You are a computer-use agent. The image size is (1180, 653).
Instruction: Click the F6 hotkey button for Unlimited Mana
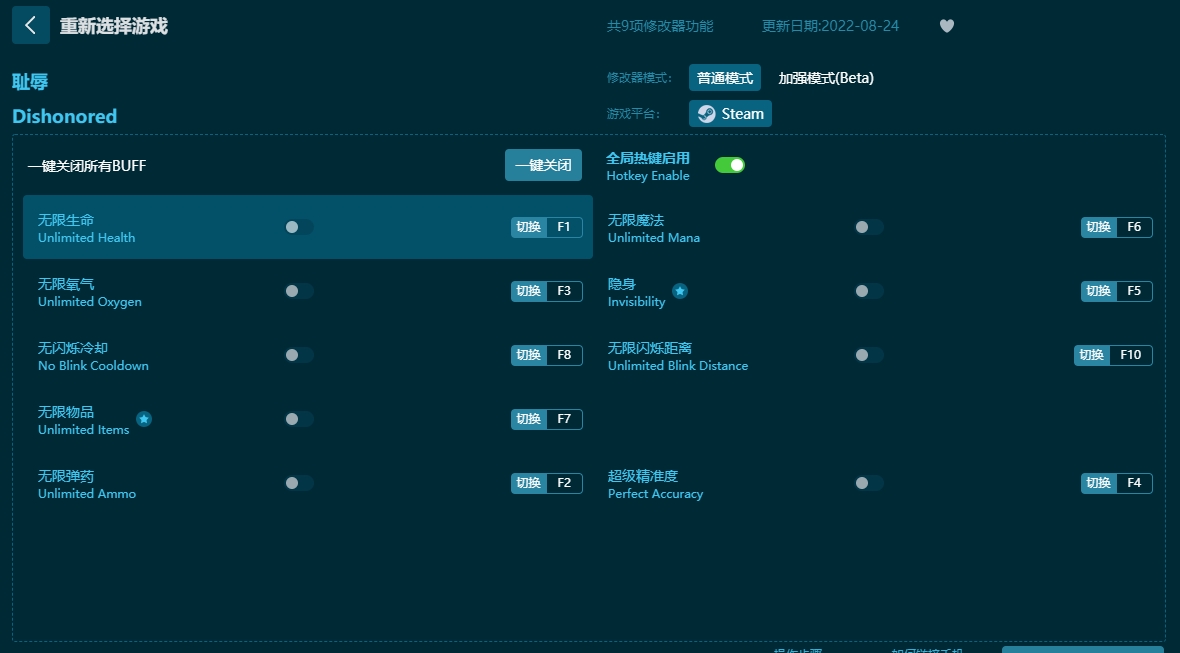pyautogui.click(x=1117, y=227)
